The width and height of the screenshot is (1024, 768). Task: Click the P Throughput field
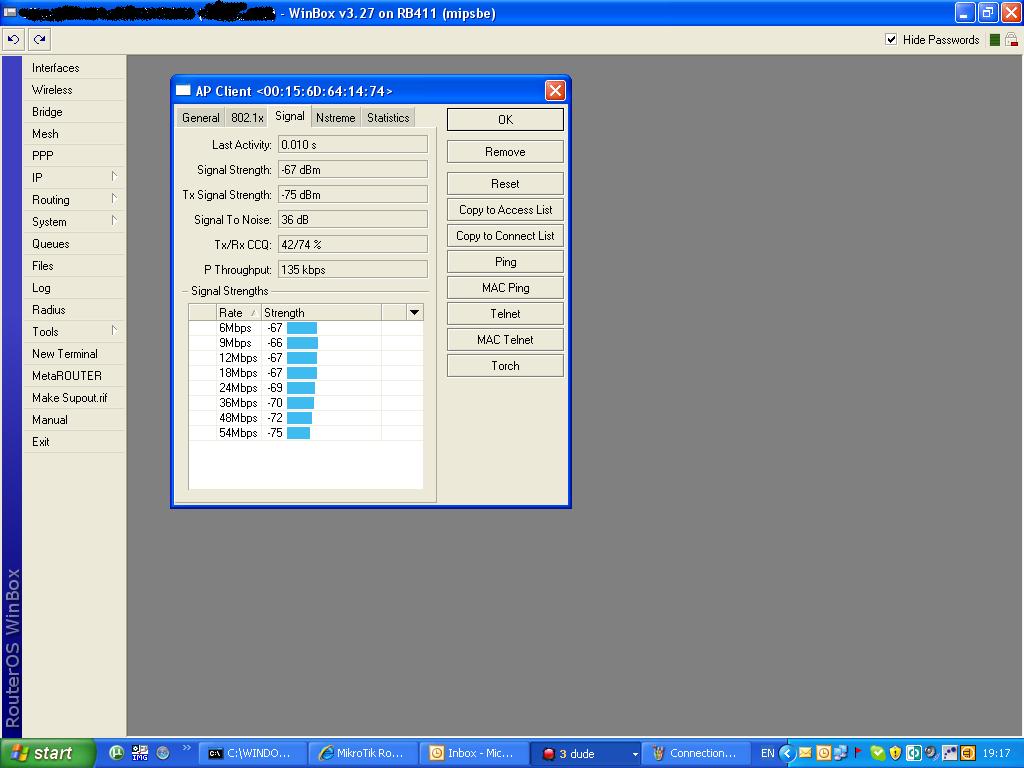pos(353,270)
